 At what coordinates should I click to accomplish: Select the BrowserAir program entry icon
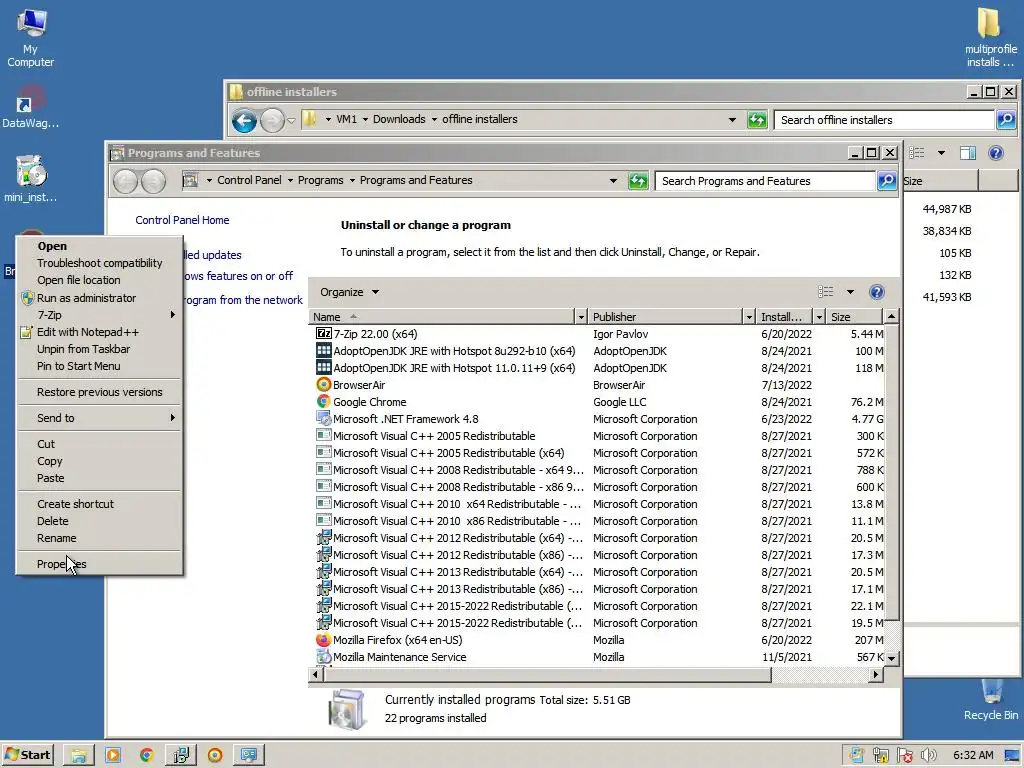[323, 385]
